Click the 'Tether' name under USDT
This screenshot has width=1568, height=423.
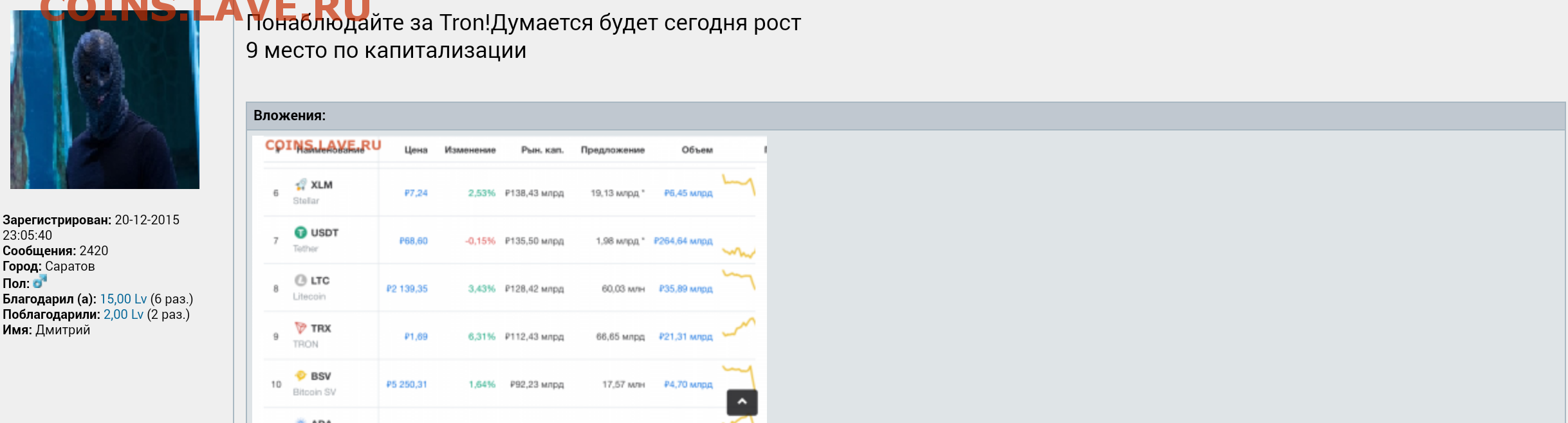[x=306, y=249]
